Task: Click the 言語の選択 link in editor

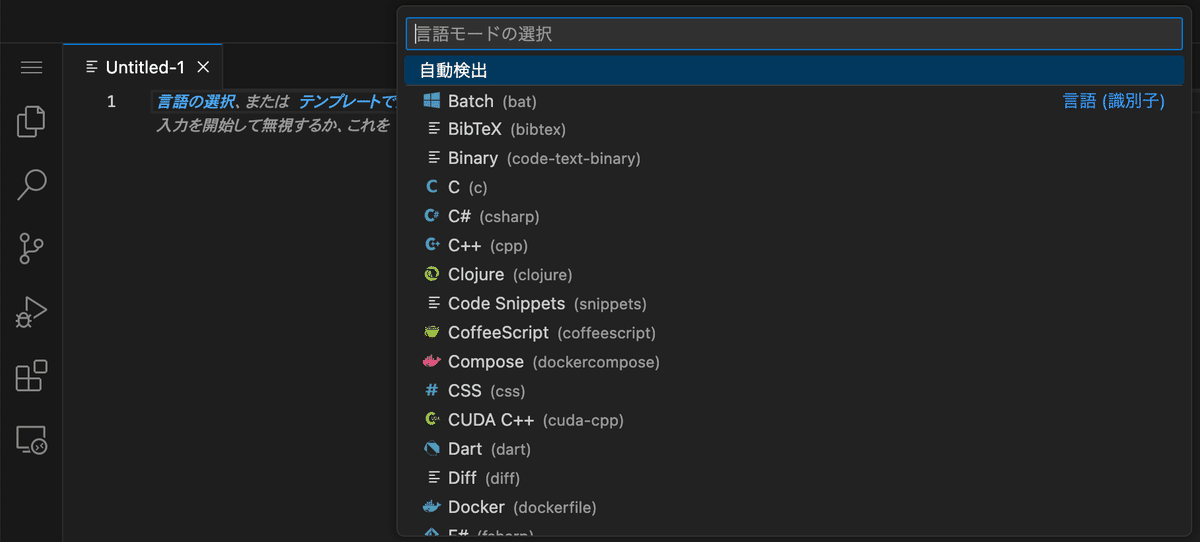Action: 196,101
